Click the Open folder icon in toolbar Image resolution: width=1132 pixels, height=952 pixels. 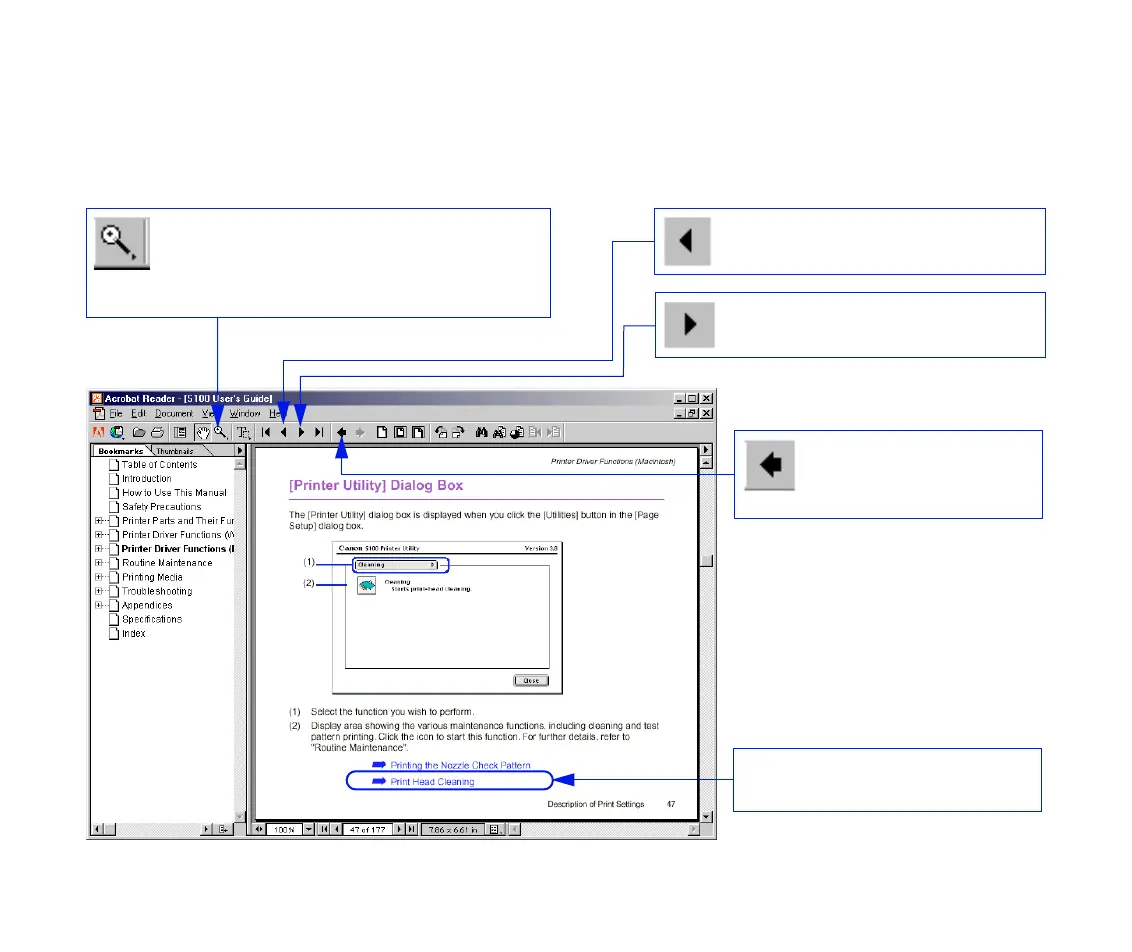[139, 432]
